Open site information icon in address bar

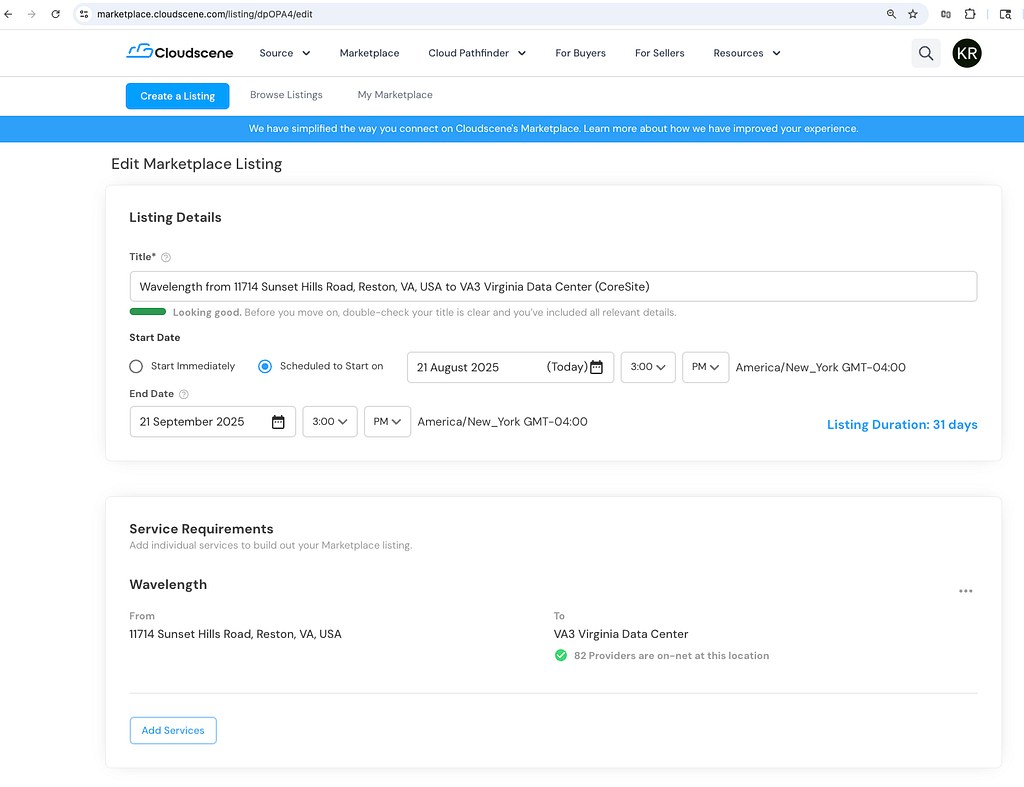pos(84,14)
